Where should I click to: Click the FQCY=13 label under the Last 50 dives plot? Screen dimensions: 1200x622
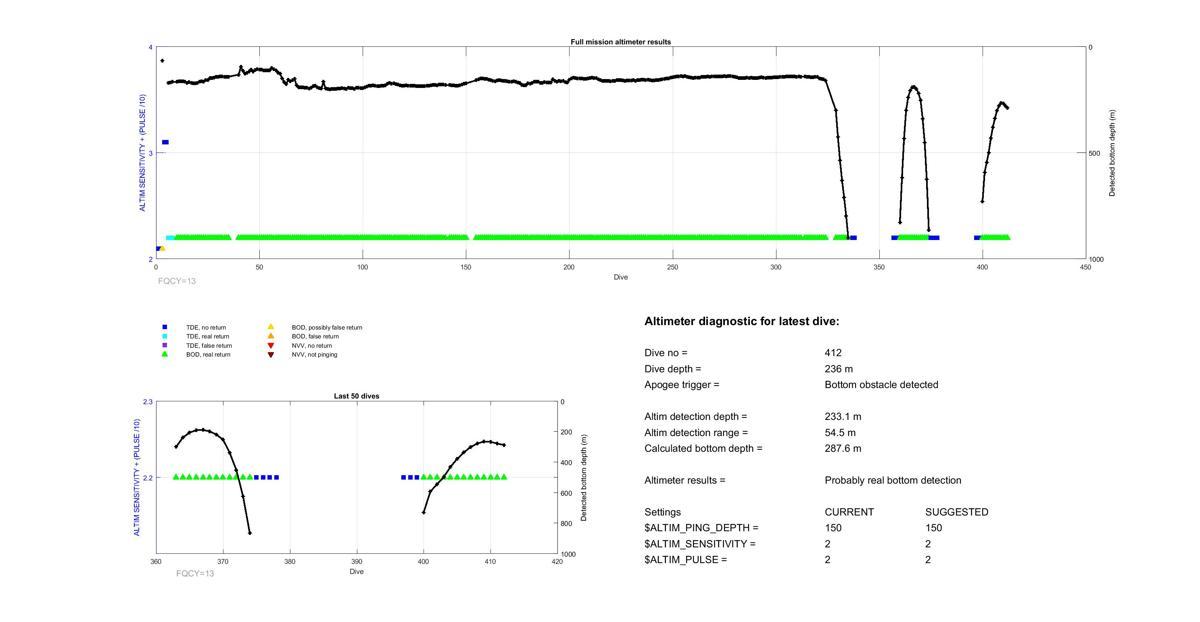[195, 573]
